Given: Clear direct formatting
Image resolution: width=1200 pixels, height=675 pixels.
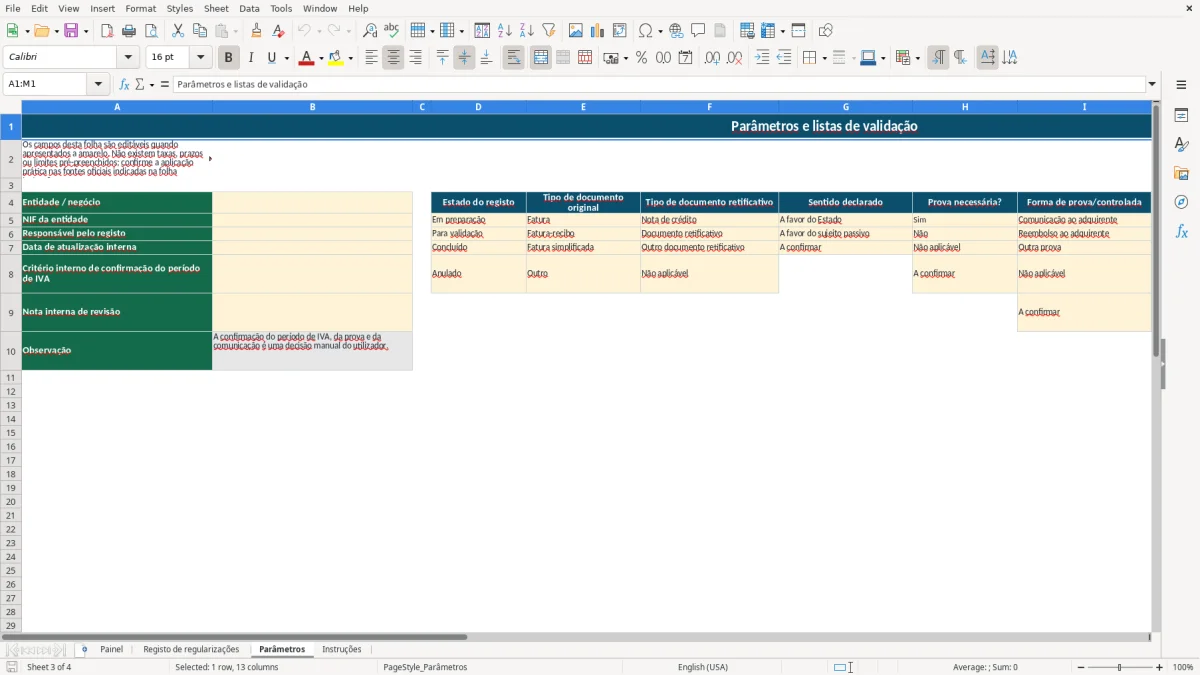Looking at the screenshot, I should pos(279,31).
